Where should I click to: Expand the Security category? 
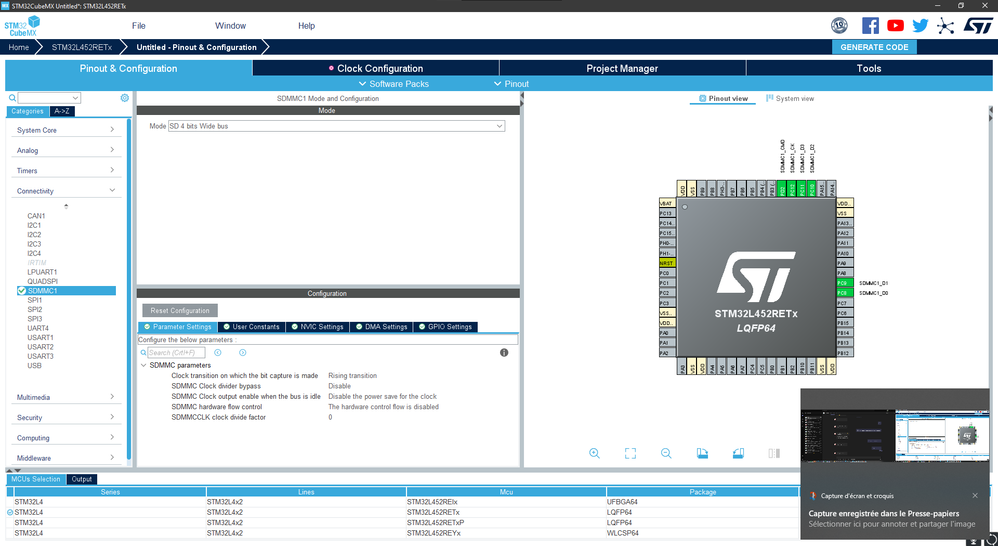click(x=66, y=417)
